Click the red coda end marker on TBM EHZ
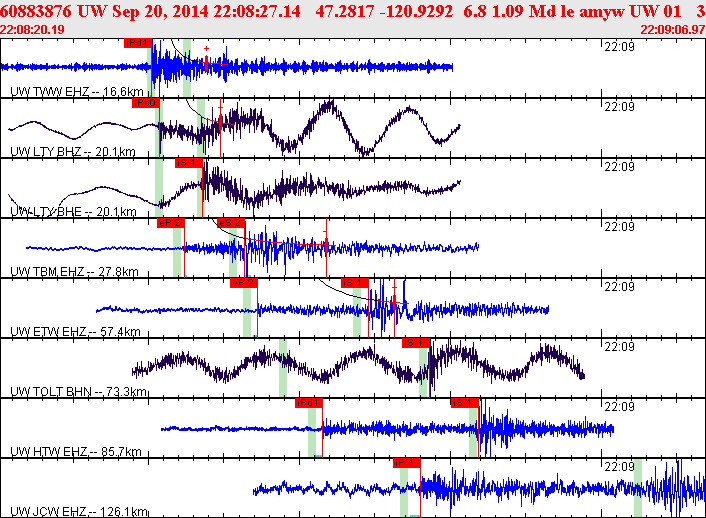 [326, 247]
